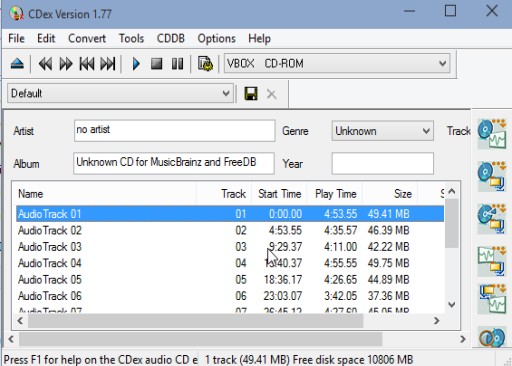Click main window horizontal scroll left arrow
Viewport: 512px width, 366px height.
click(11, 339)
